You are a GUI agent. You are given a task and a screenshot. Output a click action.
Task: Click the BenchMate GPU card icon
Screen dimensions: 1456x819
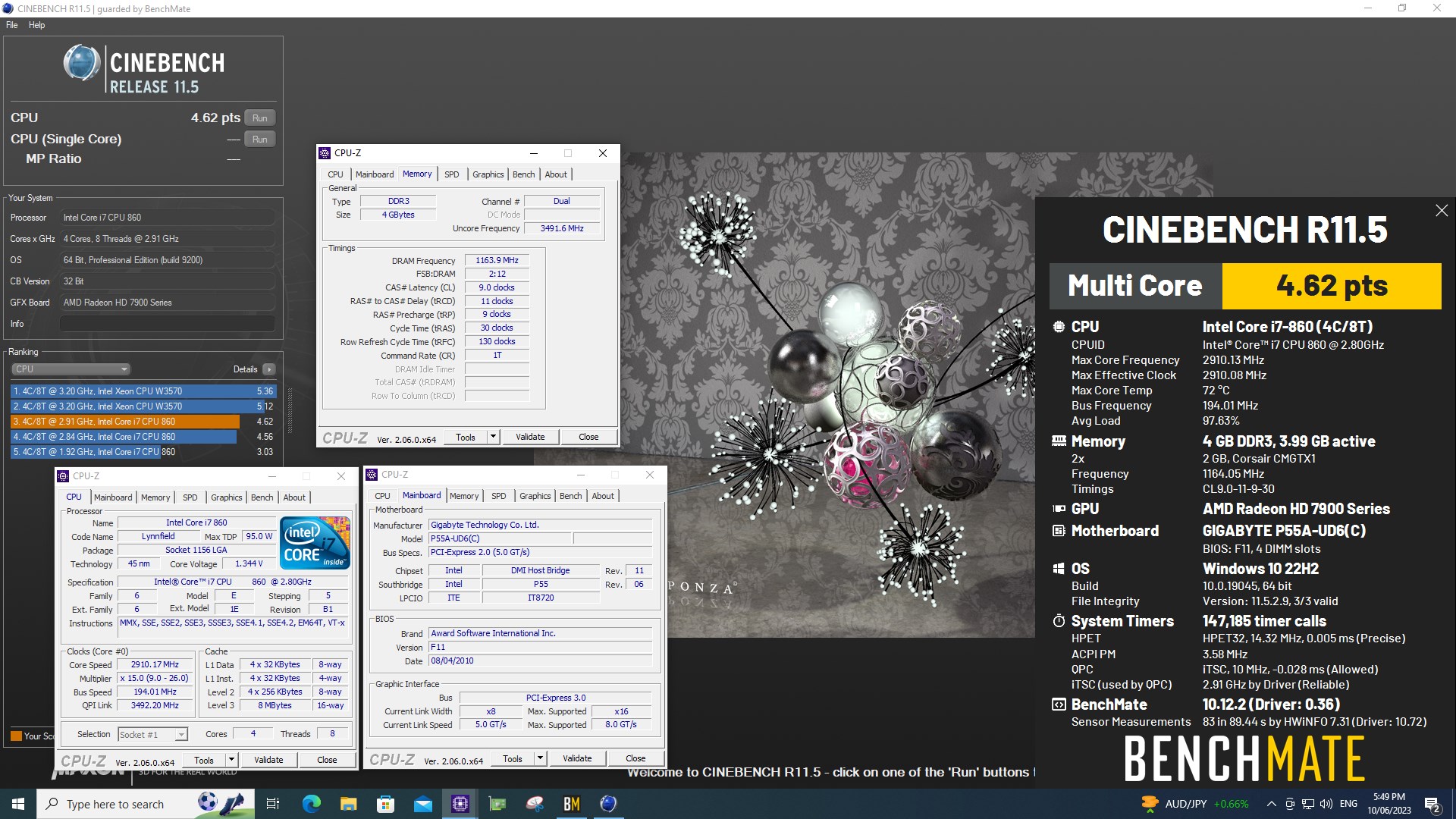(1059, 509)
